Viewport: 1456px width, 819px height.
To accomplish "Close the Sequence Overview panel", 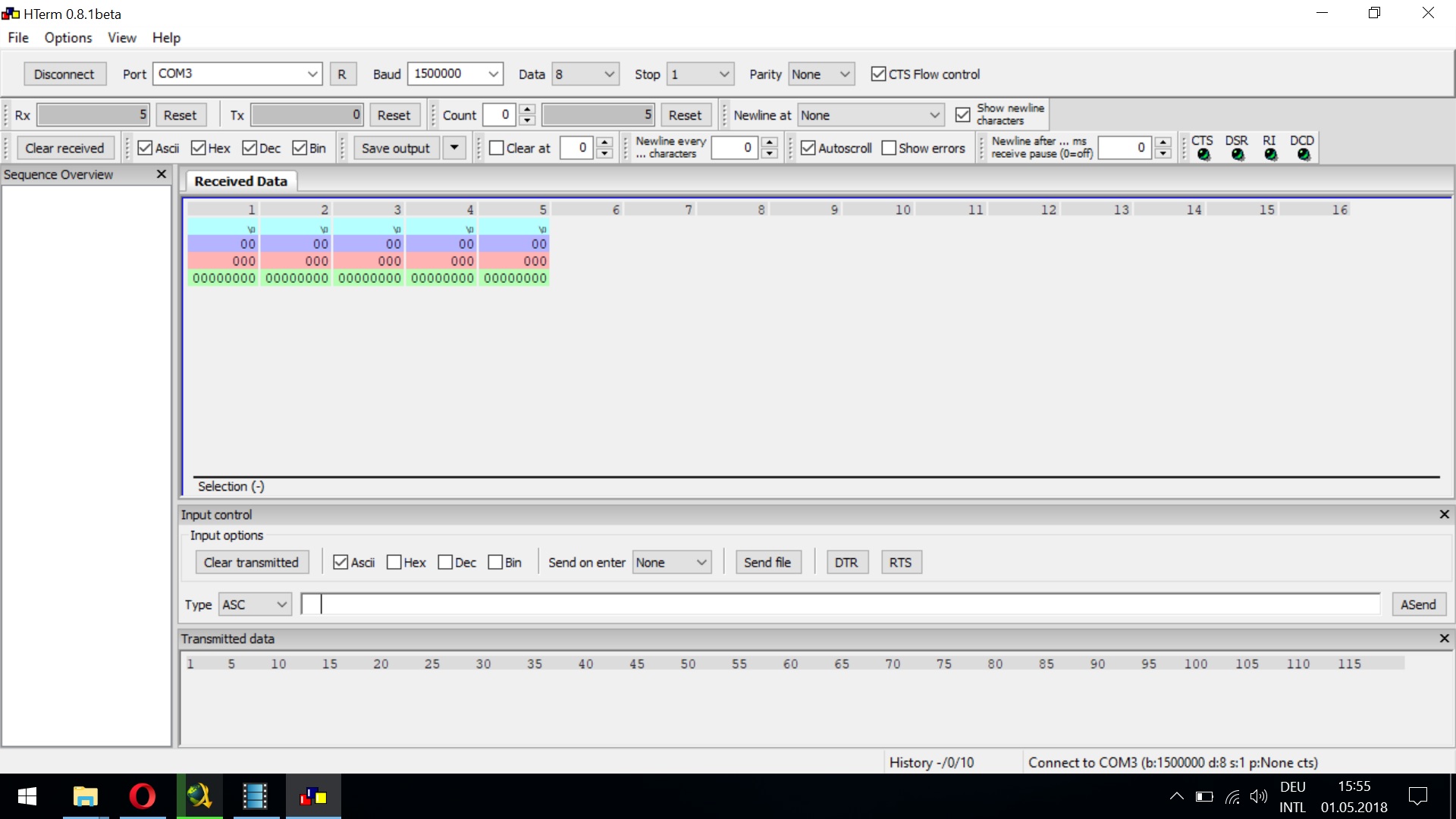I will tap(161, 174).
